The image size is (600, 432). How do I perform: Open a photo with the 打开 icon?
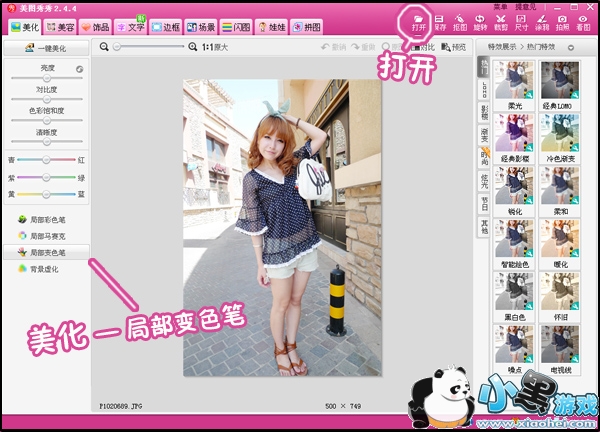pos(418,23)
